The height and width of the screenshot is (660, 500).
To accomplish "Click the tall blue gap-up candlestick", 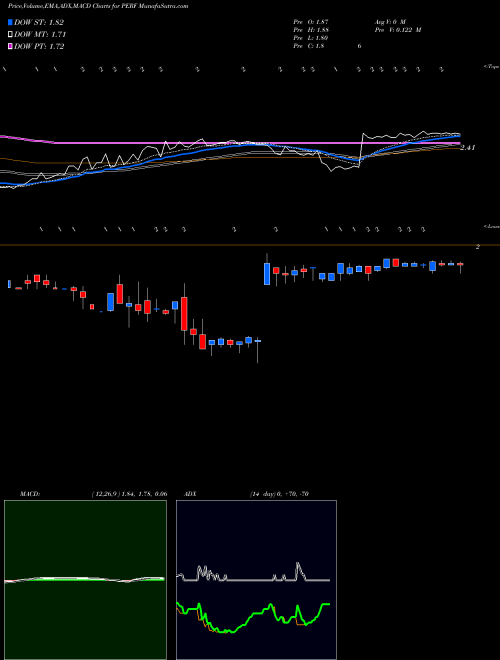I will 267,274.
